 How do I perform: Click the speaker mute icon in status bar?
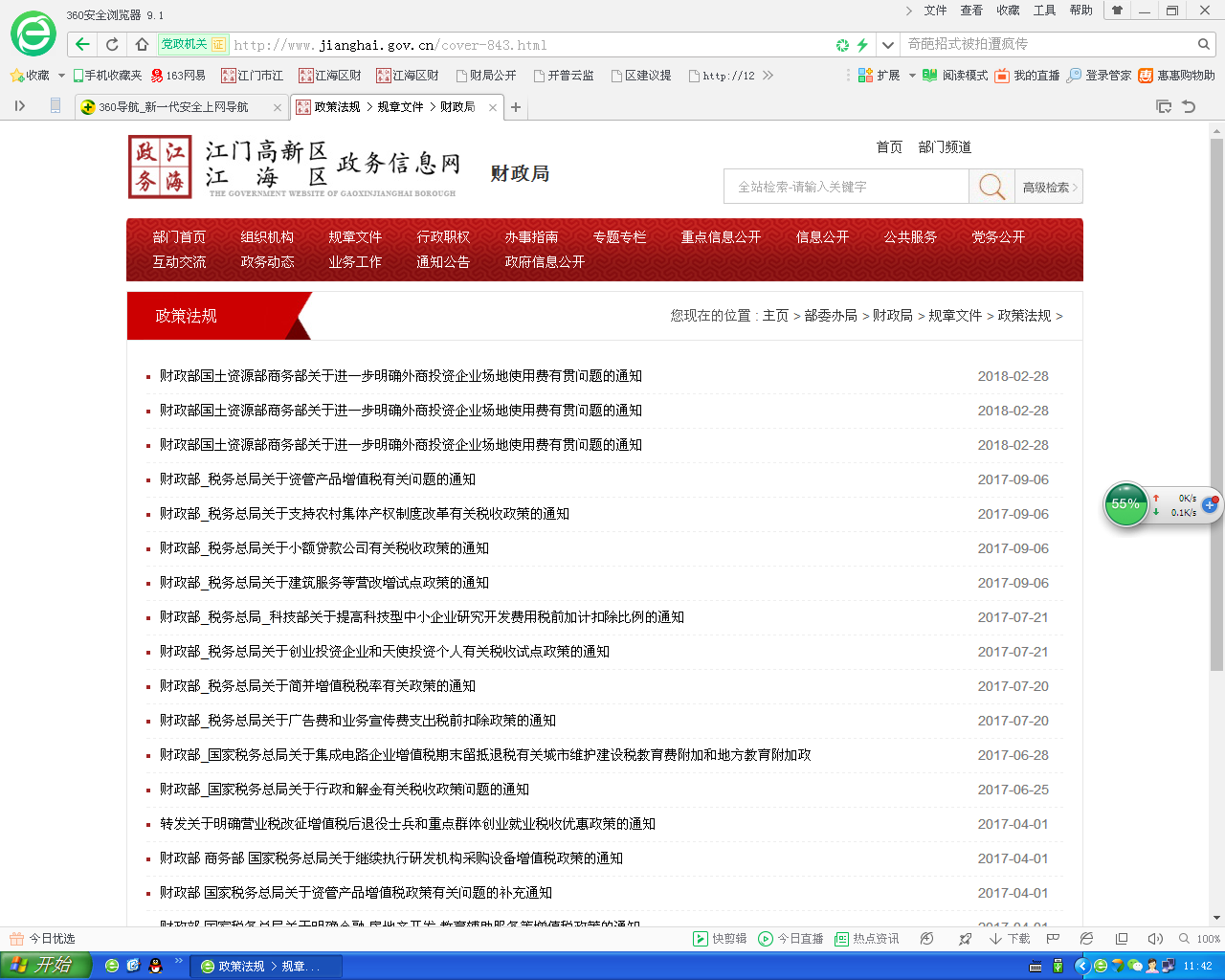pos(1155,939)
